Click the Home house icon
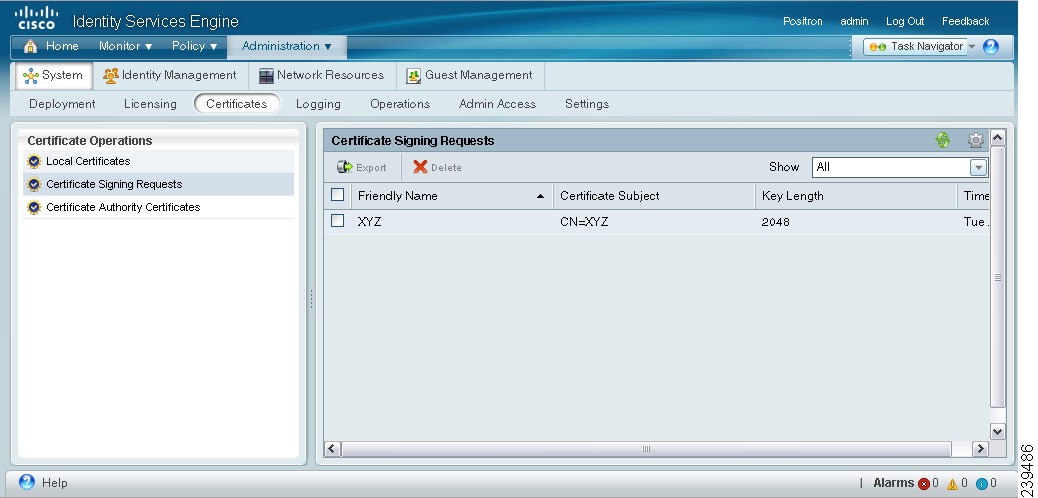The image size is (1038, 498). (x=30, y=46)
